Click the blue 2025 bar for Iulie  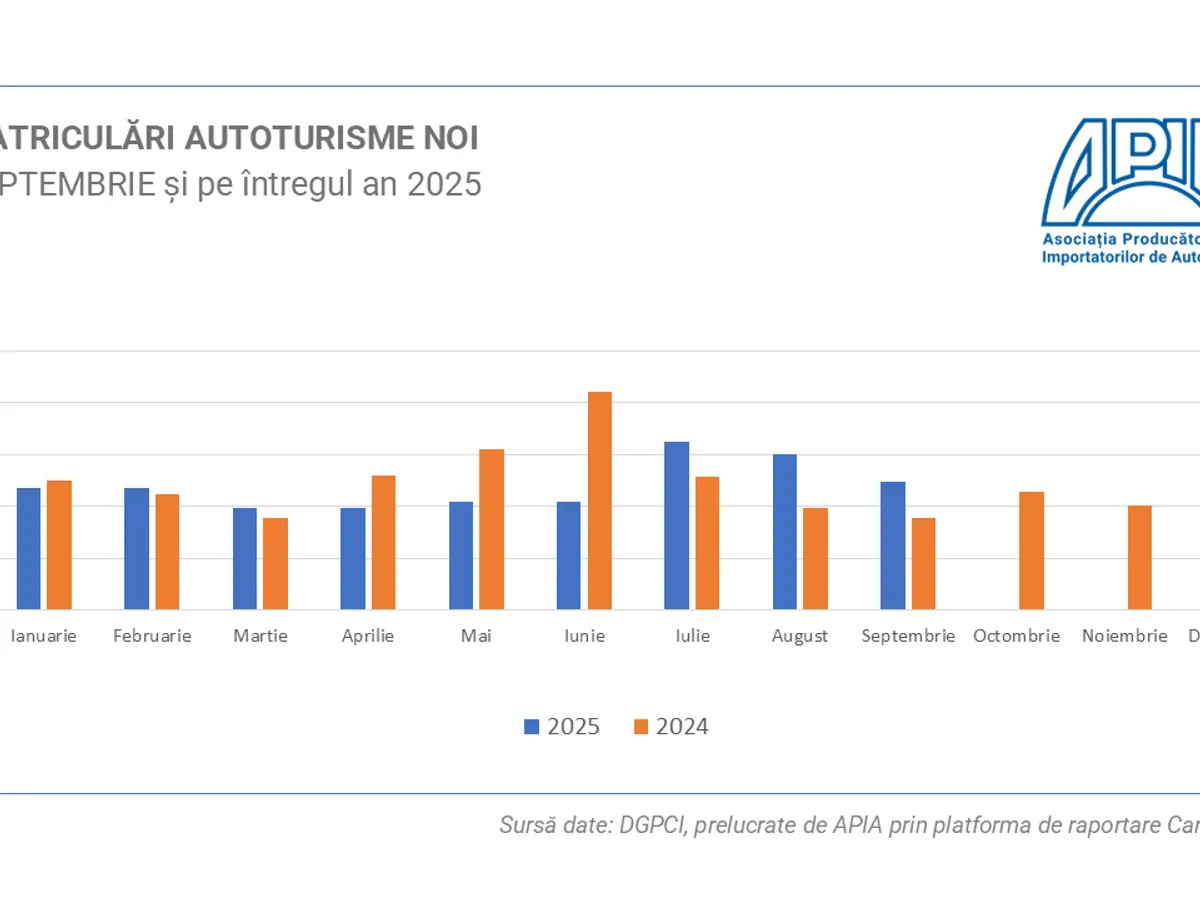point(676,525)
